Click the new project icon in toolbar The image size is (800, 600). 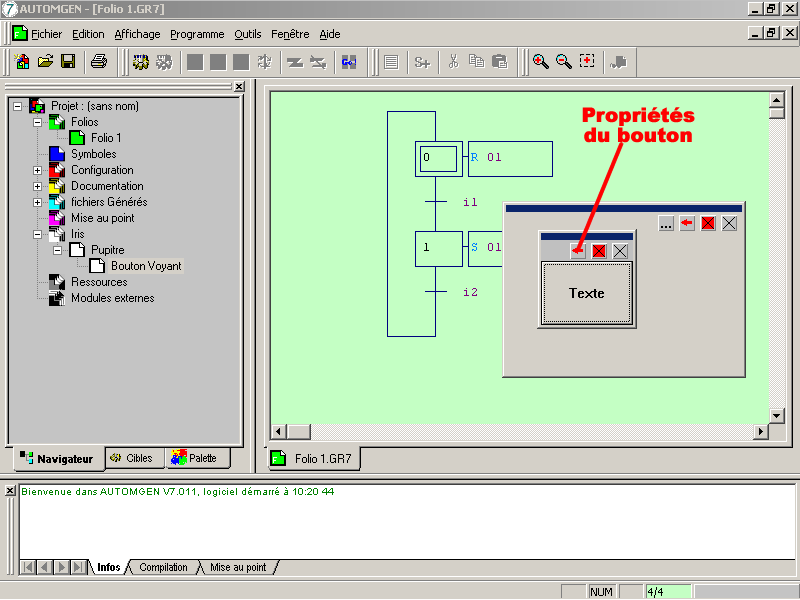22,62
